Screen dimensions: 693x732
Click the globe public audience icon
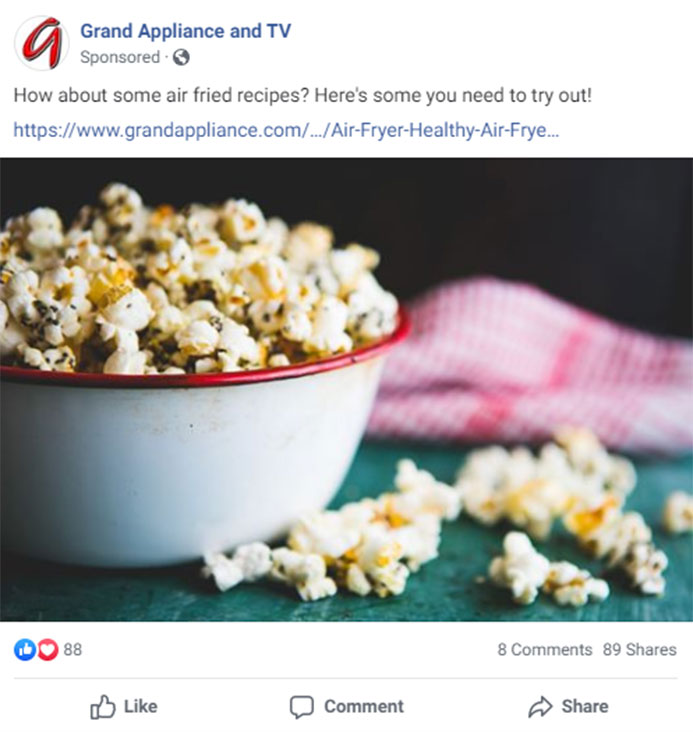click(181, 57)
